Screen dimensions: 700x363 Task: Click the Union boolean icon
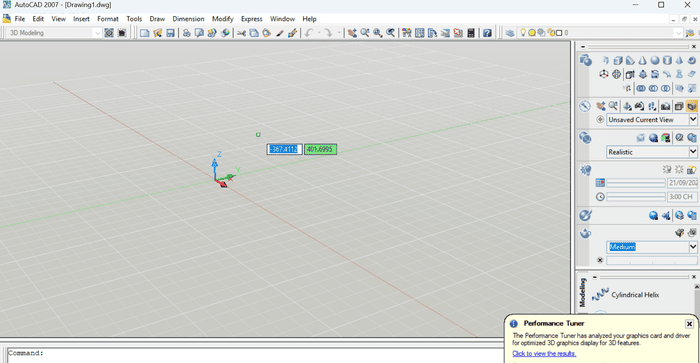641,88
